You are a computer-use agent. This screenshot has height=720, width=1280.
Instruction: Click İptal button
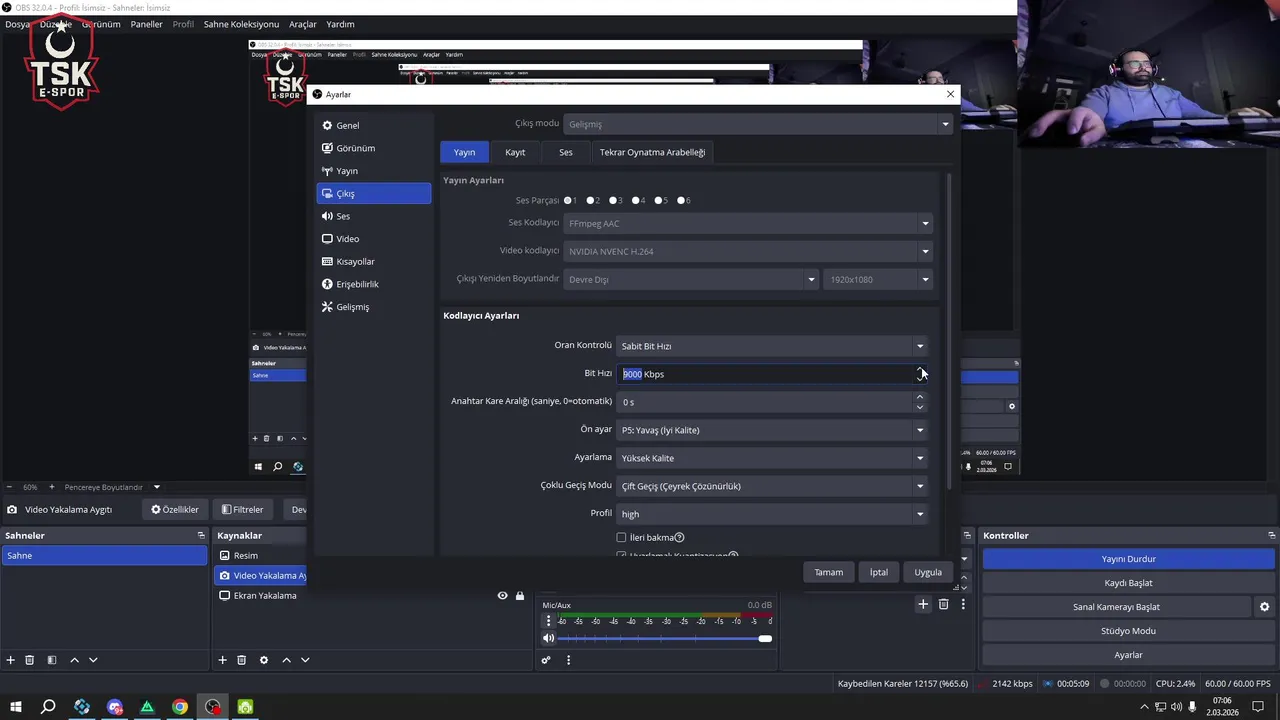[878, 573]
